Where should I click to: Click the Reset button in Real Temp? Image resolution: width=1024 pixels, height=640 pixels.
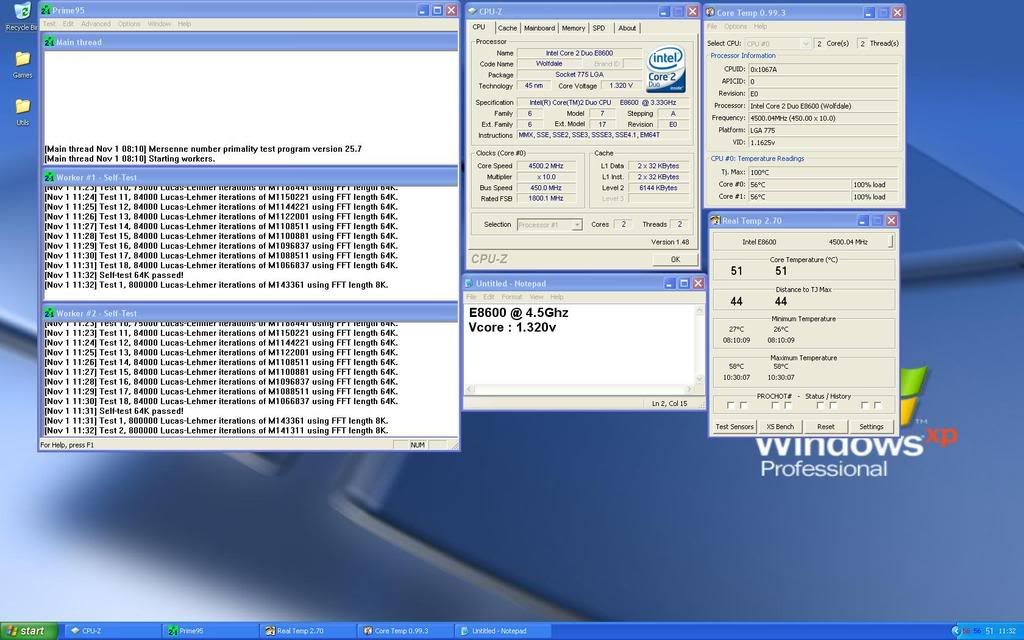tap(825, 426)
